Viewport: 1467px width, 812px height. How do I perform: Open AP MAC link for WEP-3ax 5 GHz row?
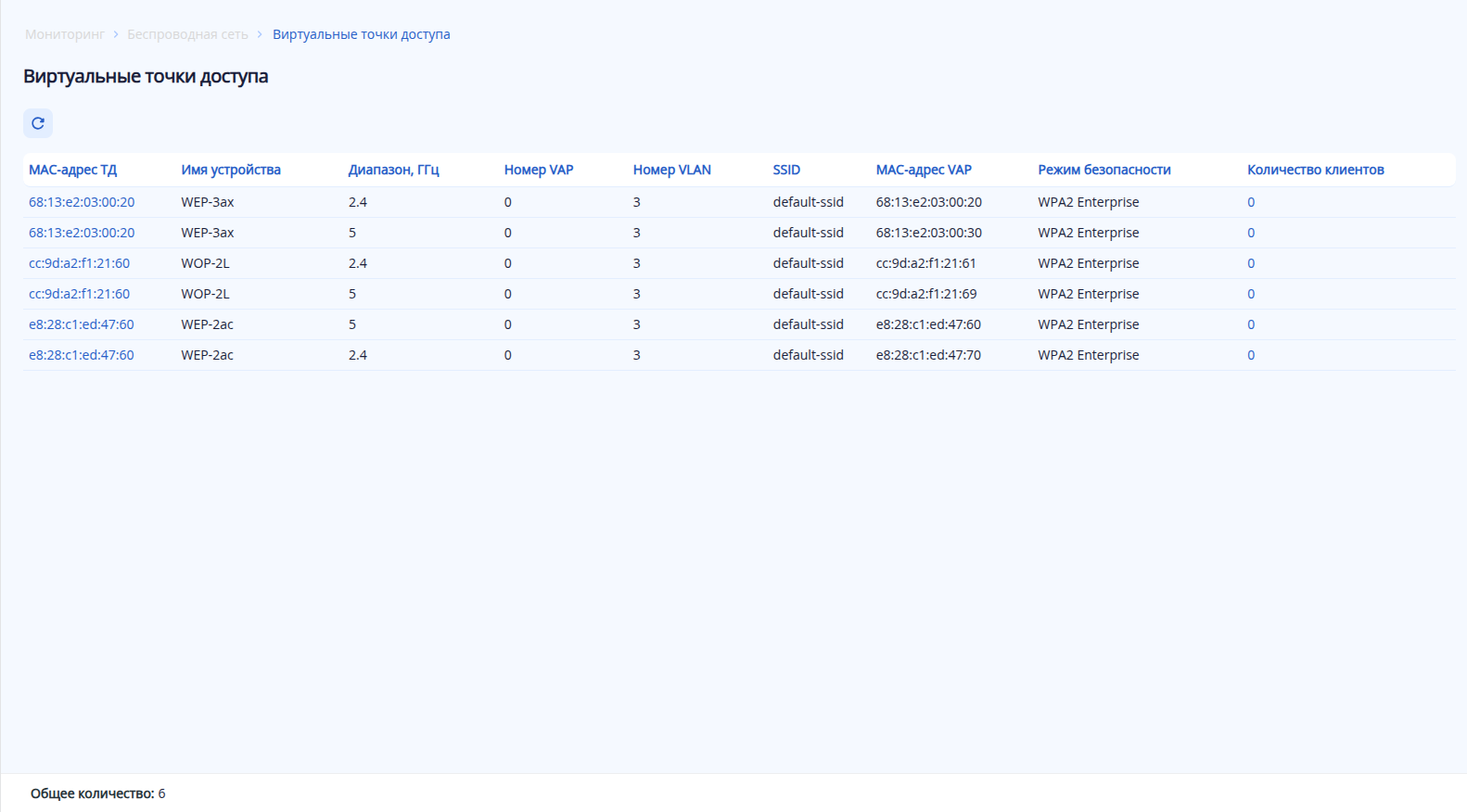[x=82, y=233]
